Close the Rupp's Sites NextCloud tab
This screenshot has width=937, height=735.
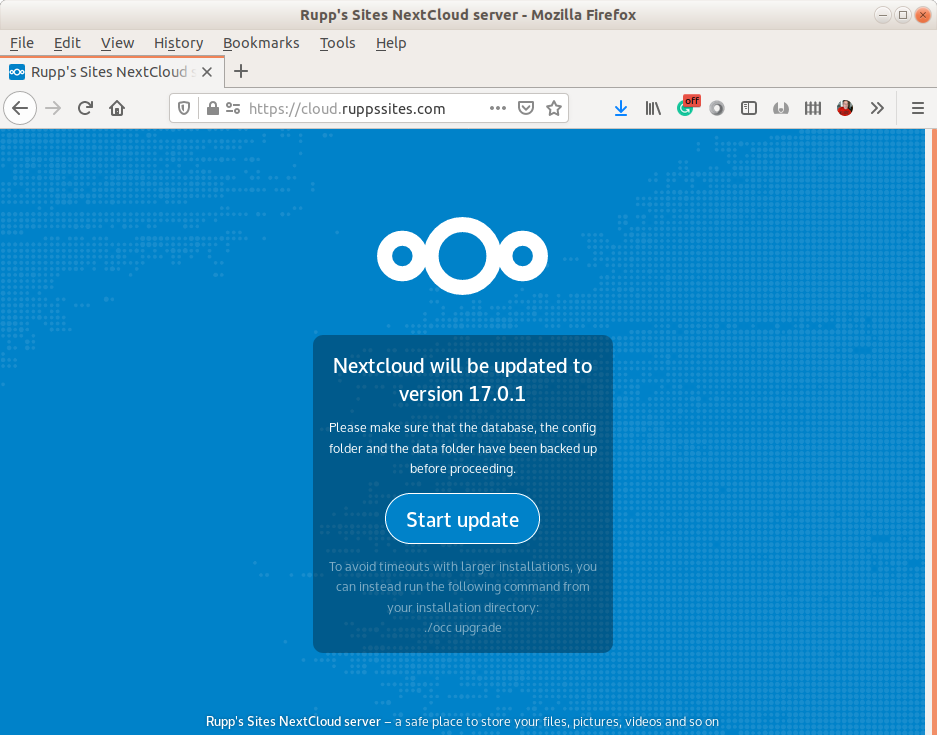(207, 72)
